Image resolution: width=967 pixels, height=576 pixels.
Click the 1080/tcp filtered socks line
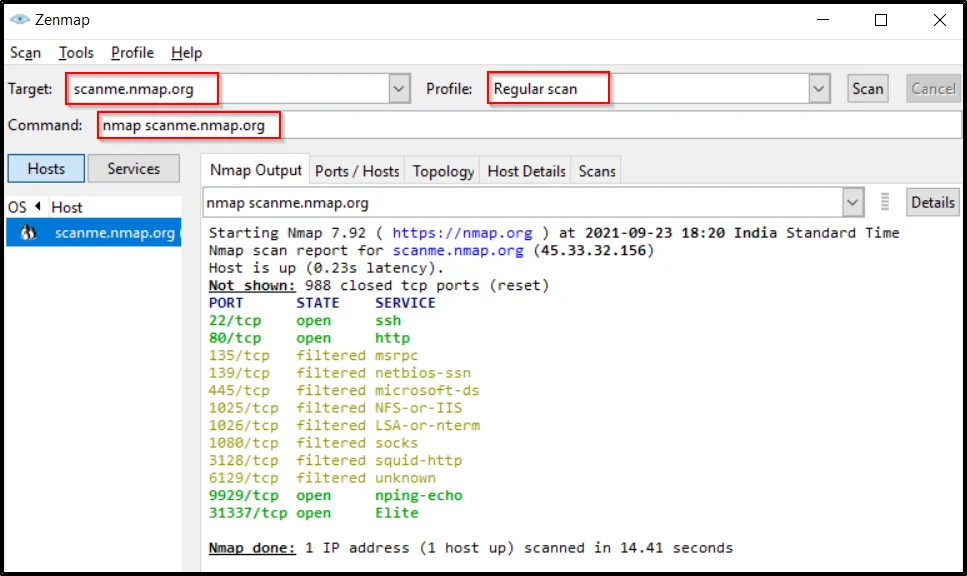pos(313,443)
